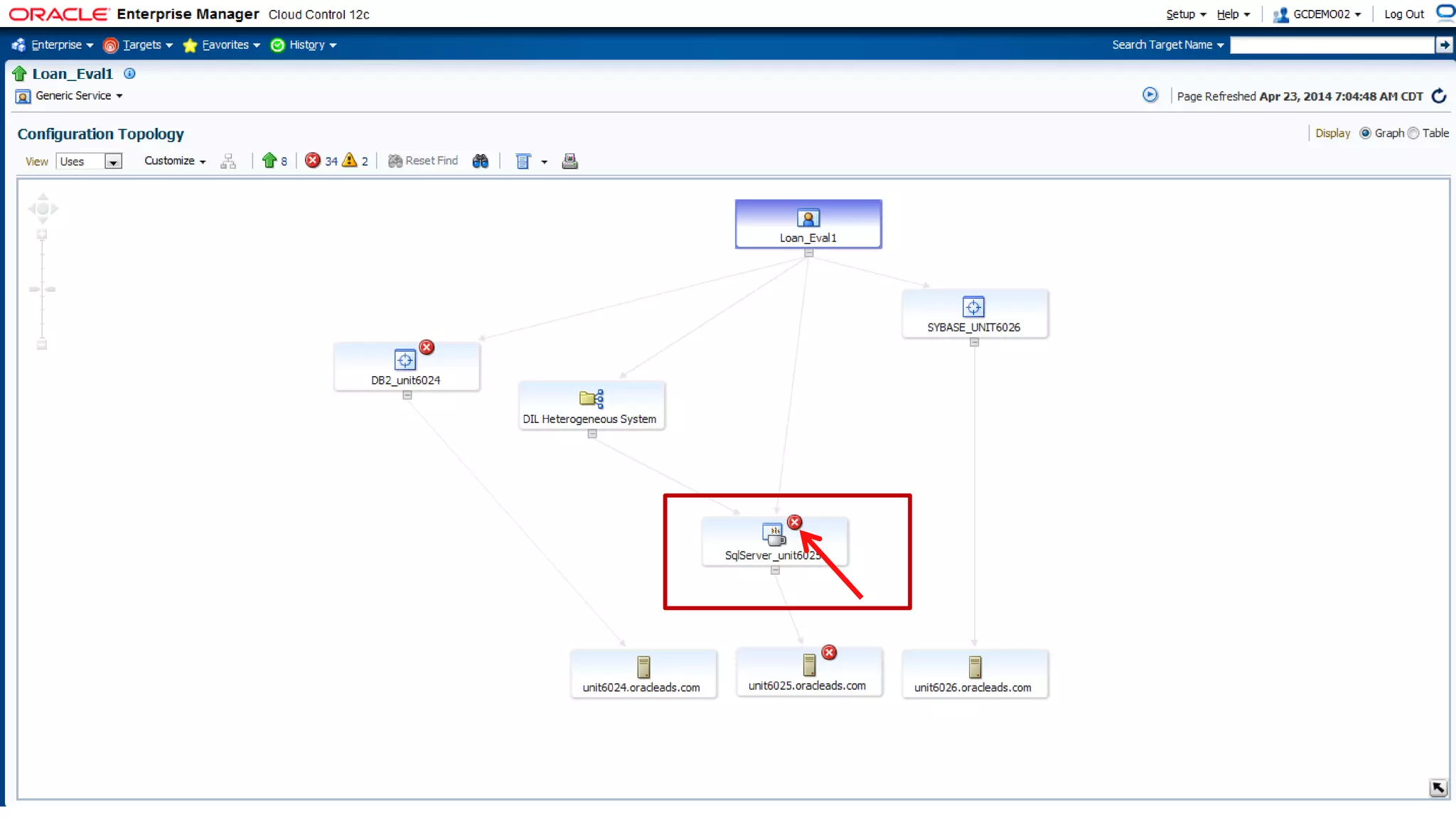Click DB2_unit6024 red error badge
Image resolution: width=1456 pixels, height=819 pixels.
point(427,347)
